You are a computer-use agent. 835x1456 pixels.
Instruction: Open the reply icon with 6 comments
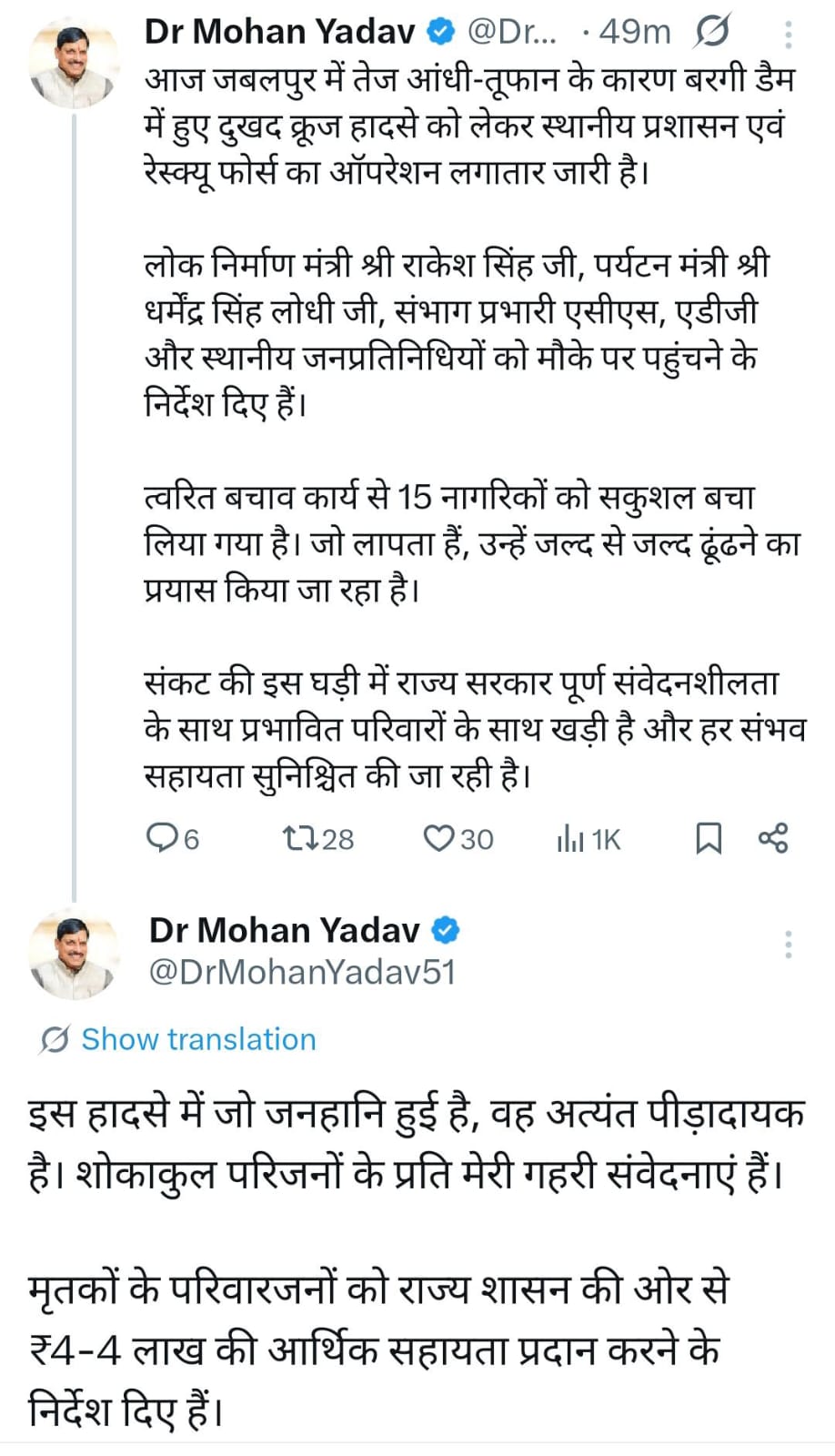coord(161,837)
